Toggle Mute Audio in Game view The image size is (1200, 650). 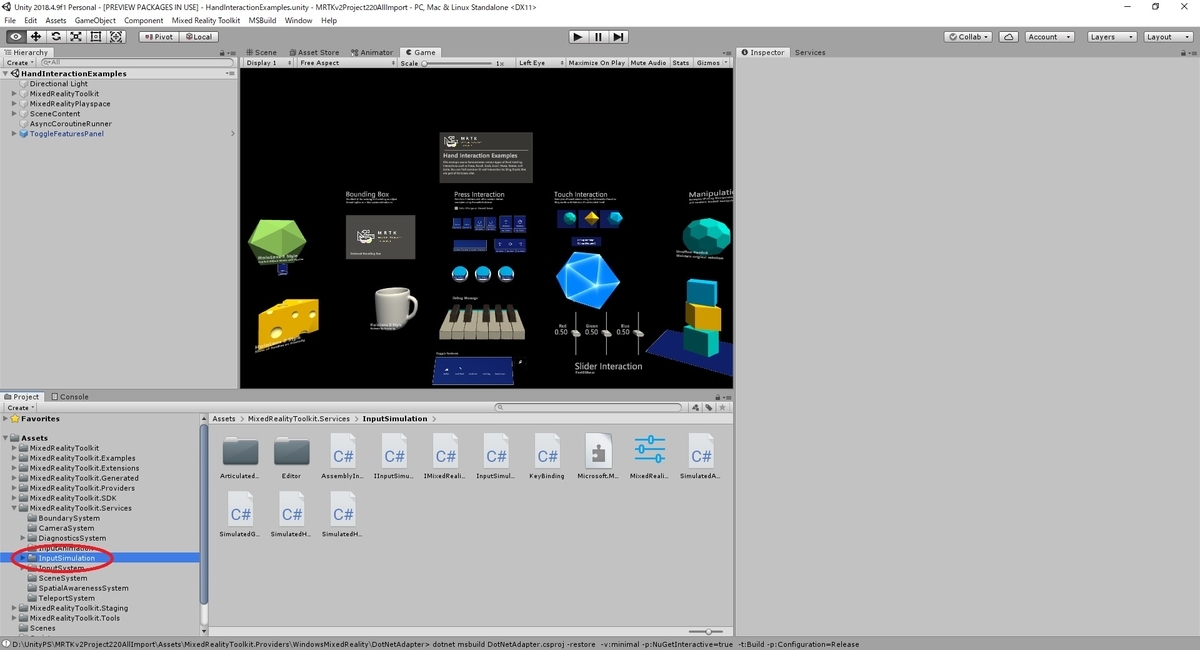click(x=649, y=63)
